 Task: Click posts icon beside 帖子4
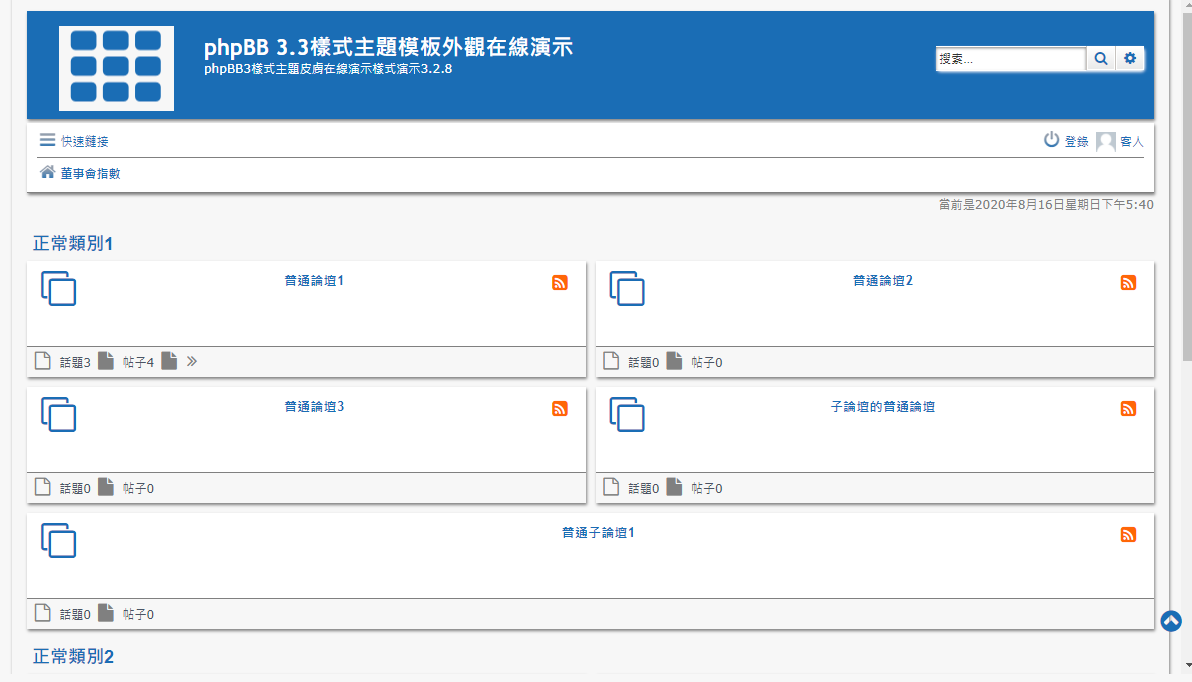(106, 360)
